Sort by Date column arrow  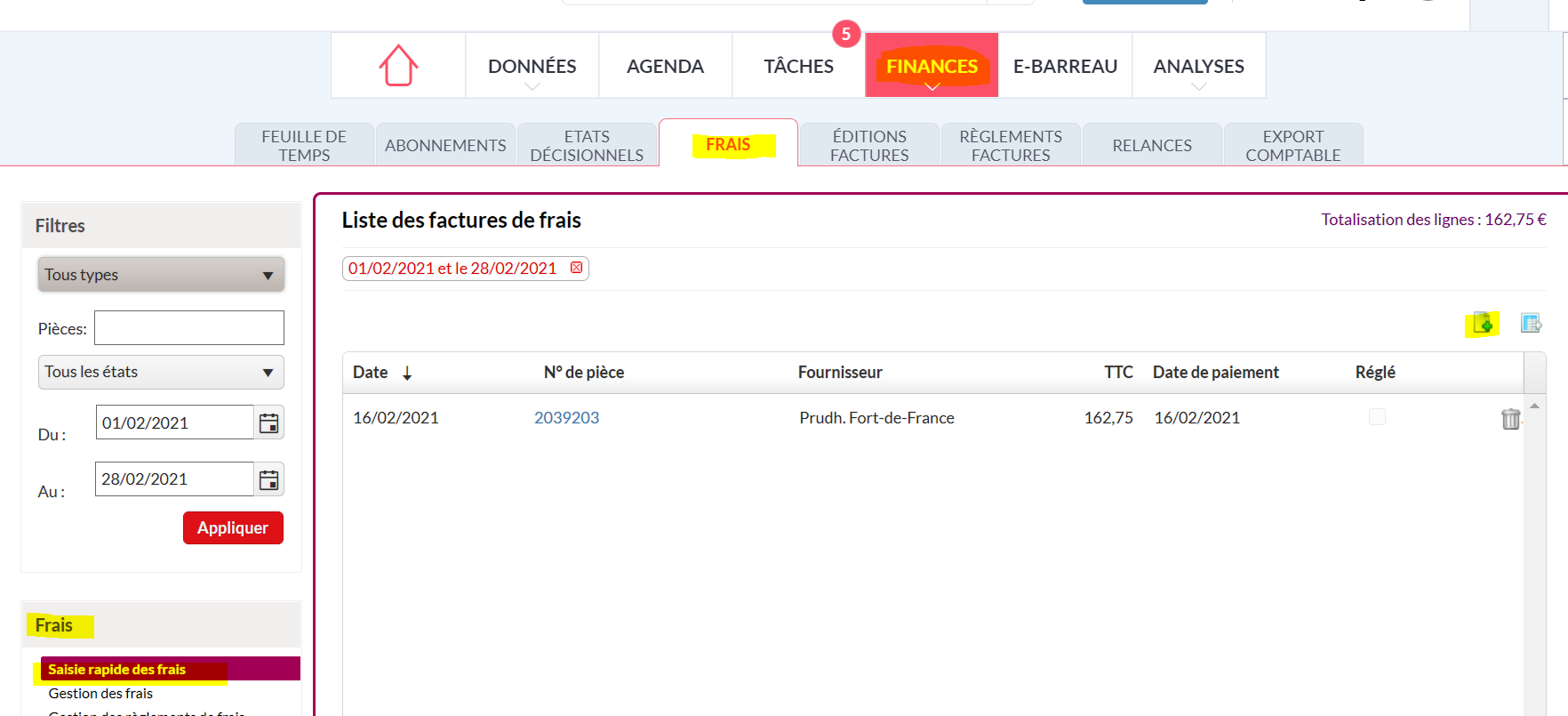pyautogui.click(x=407, y=374)
